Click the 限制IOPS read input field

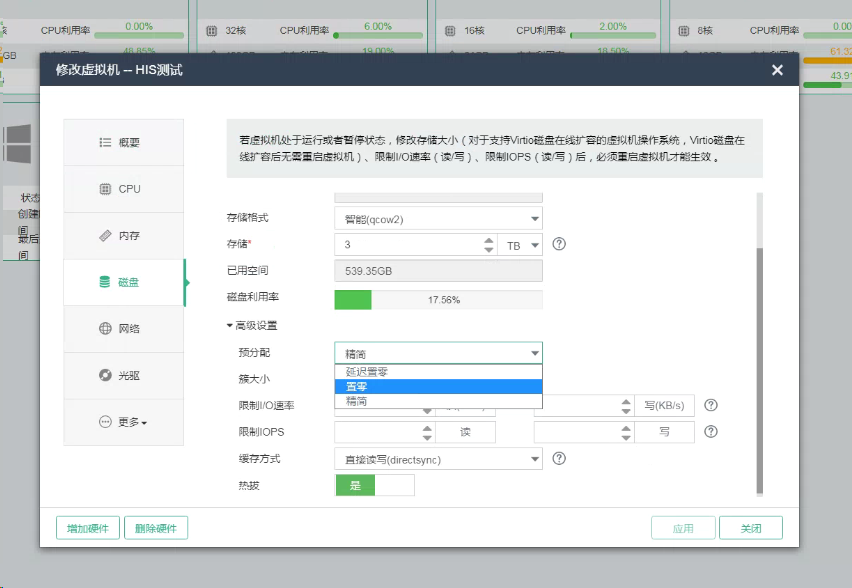[x=378, y=432]
